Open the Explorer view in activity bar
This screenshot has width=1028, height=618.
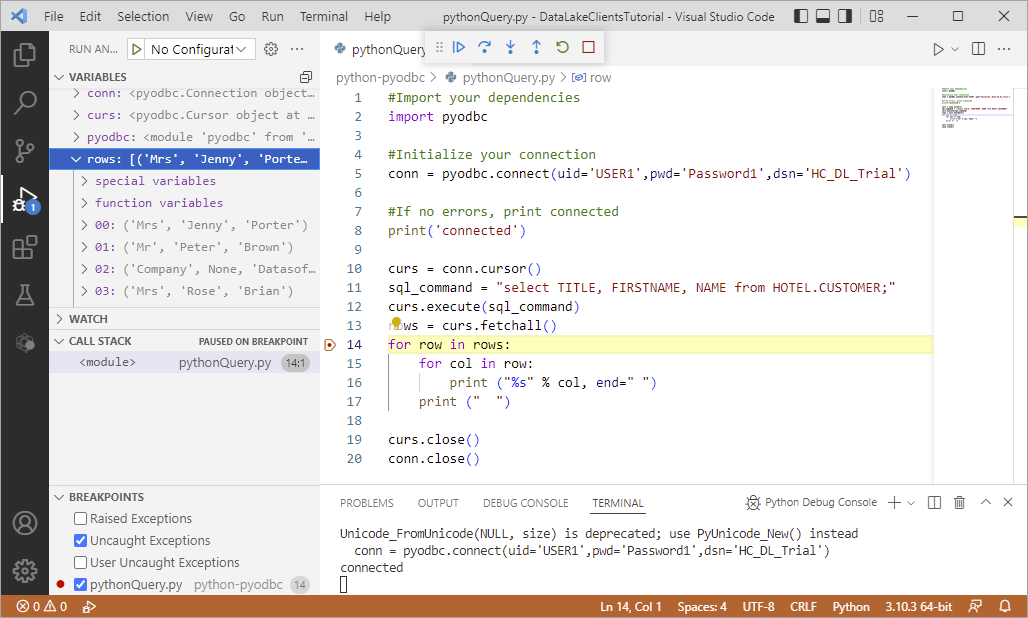coord(24,54)
